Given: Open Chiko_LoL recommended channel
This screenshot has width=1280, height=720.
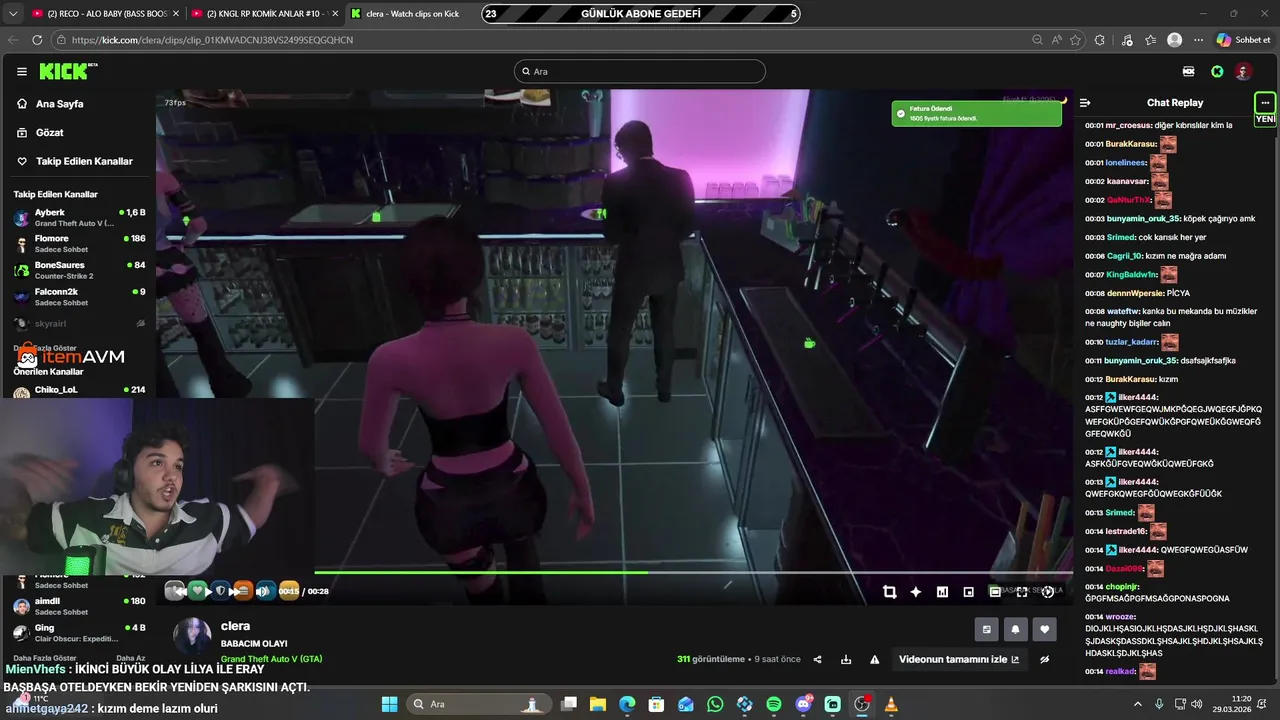Looking at the screenshot, I should pos(78,390).
